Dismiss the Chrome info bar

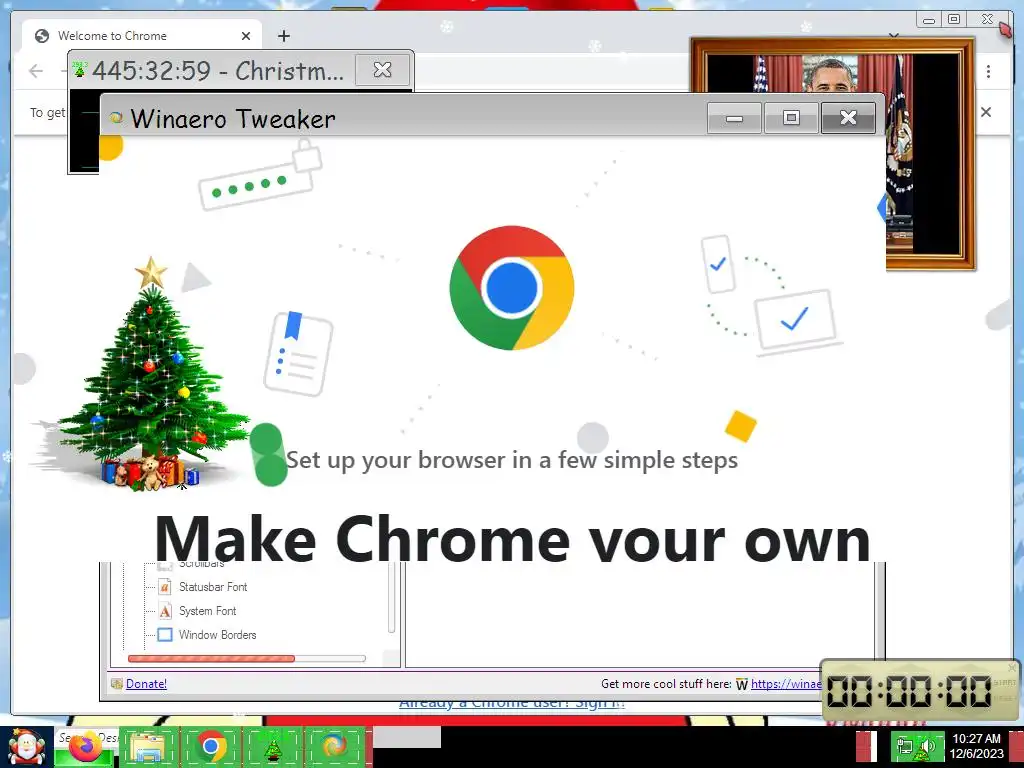tap(985, 112)
